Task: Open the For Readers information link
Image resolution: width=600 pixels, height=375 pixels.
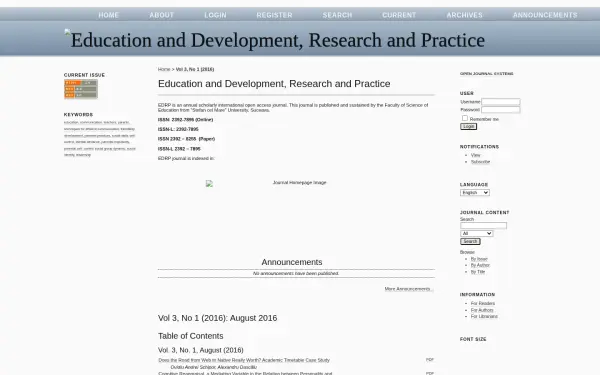Action: pyautogui.click(x=483, y=303)
